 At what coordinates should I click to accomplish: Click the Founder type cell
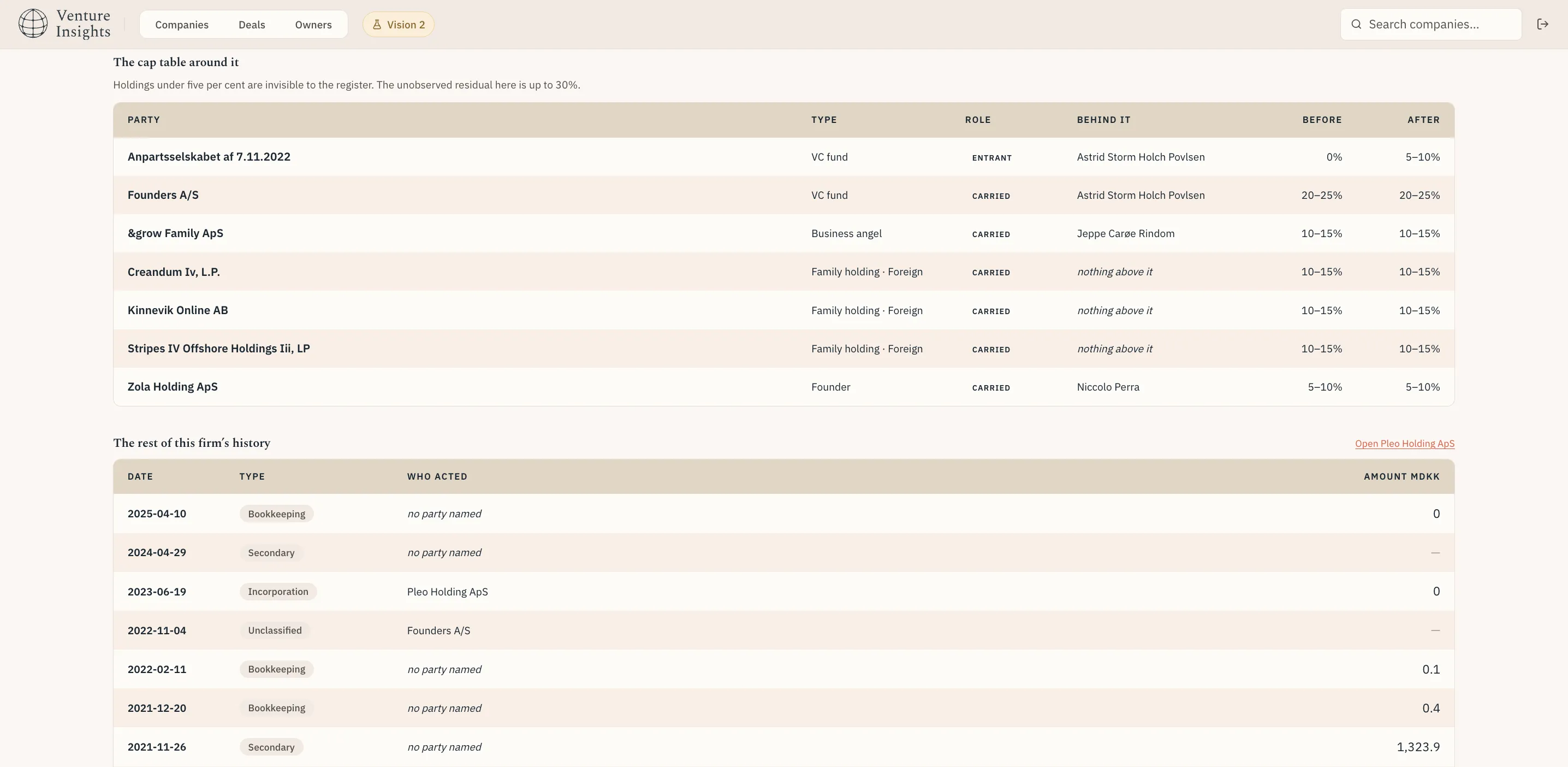coord(830,387)
